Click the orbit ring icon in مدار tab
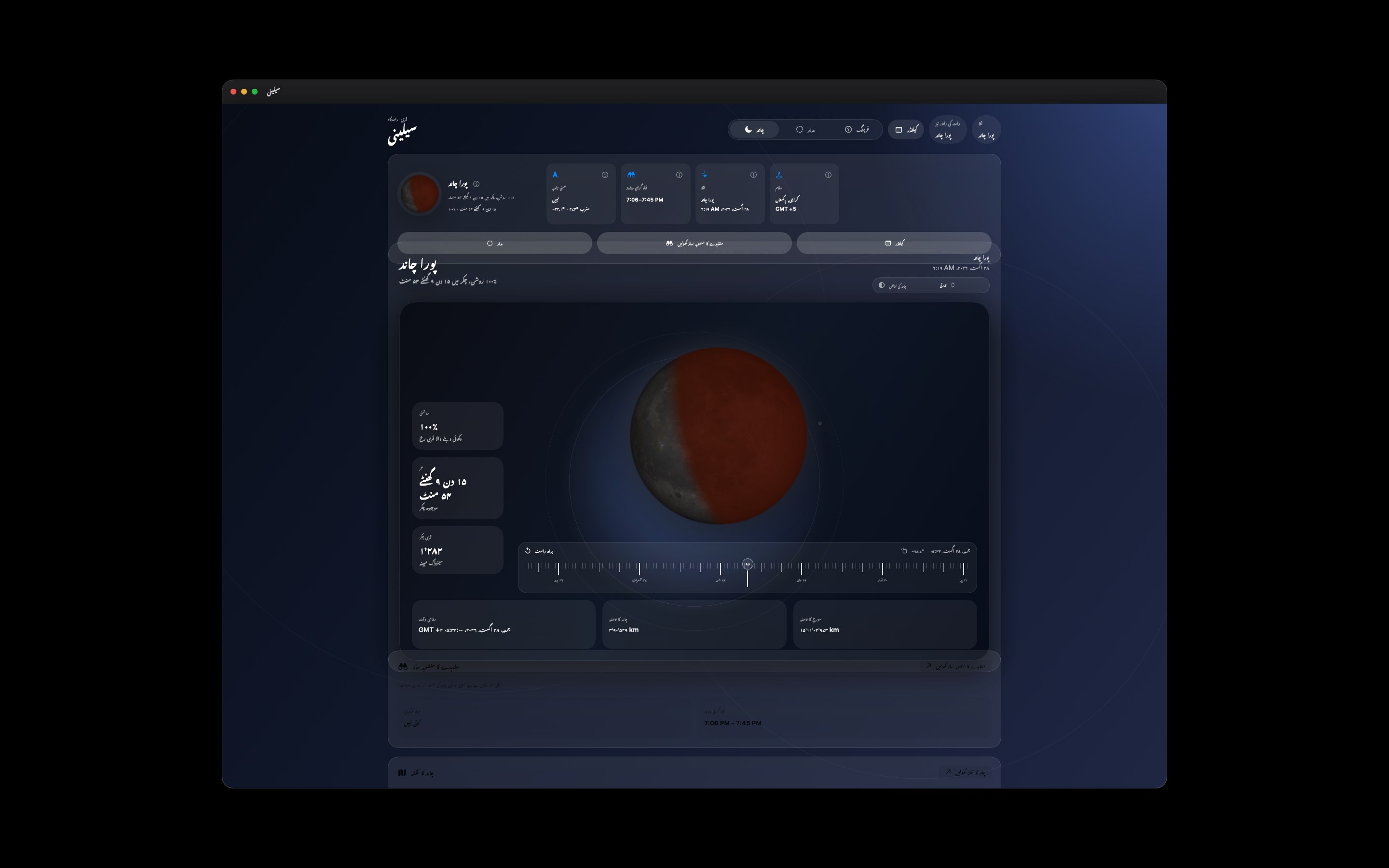1389x868 pixels. [800, 130]
